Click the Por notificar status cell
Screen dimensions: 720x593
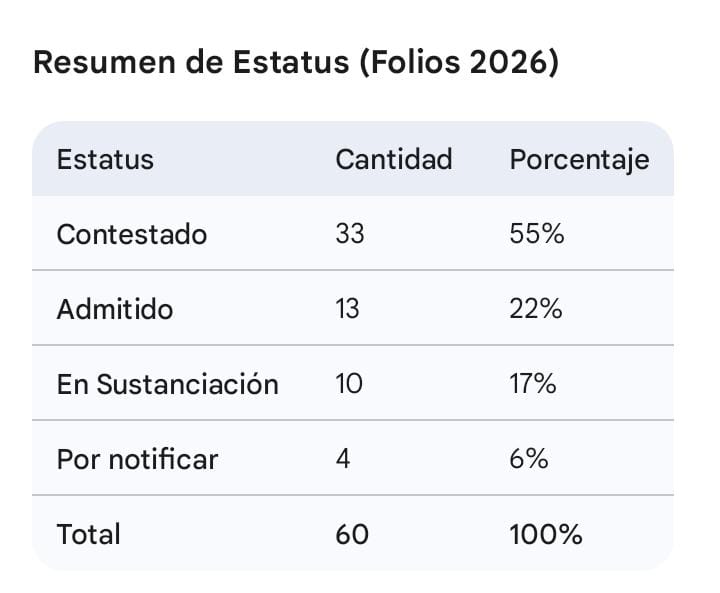pos(137,459)
